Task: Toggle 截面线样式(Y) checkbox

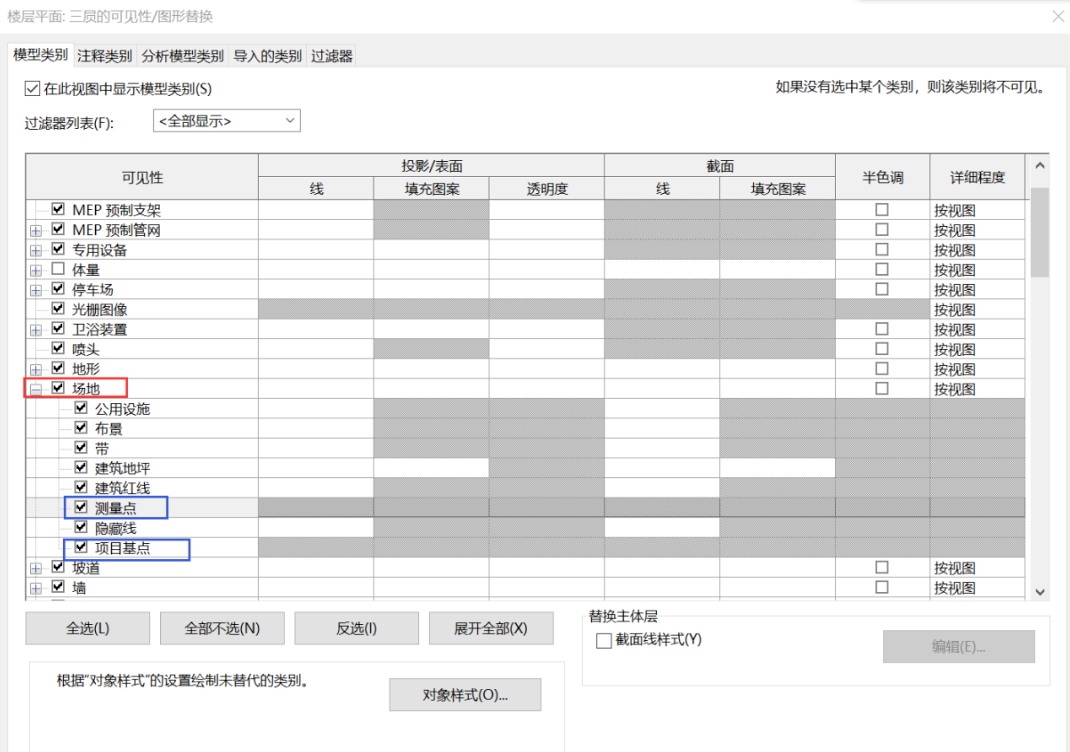Action: [603, 641]
